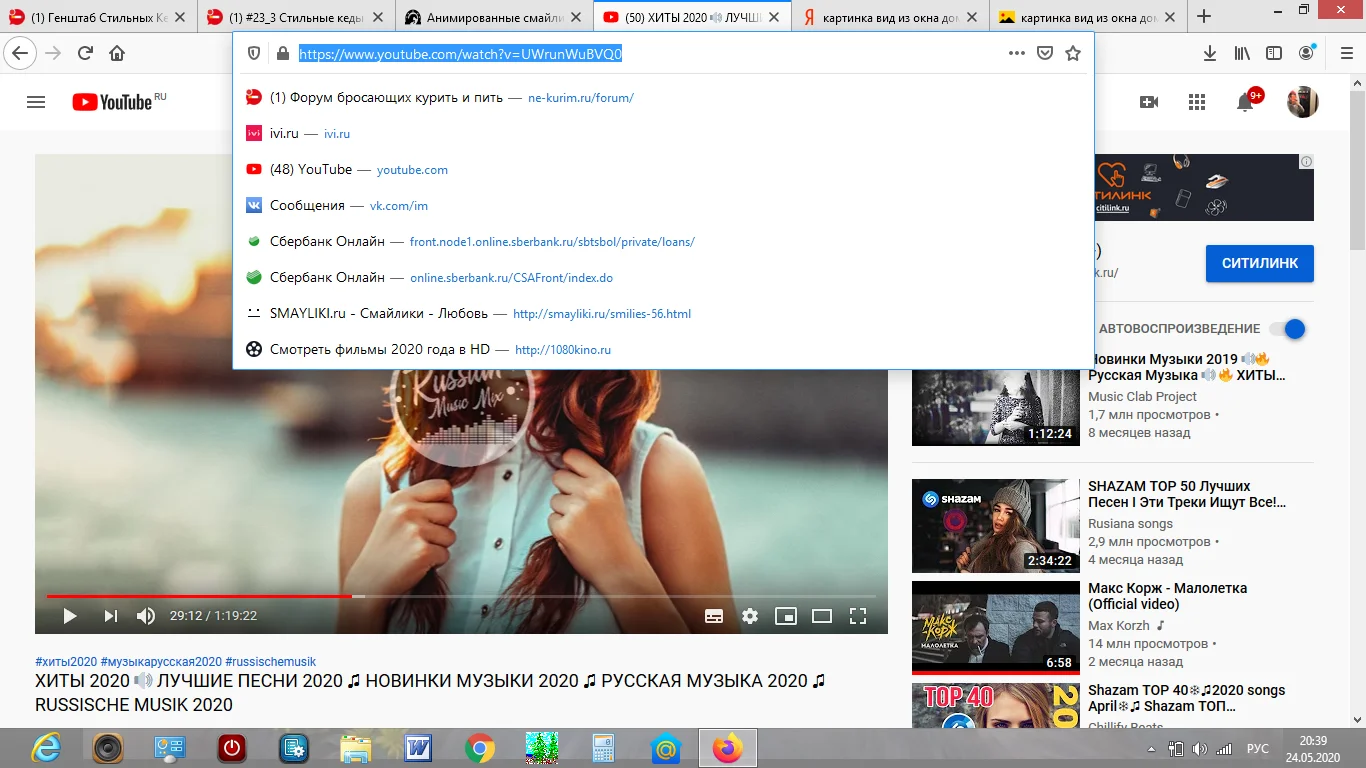Bookmark this page with the star icon
This screenshot has width=1366, height=768.
pos(1073,53)
